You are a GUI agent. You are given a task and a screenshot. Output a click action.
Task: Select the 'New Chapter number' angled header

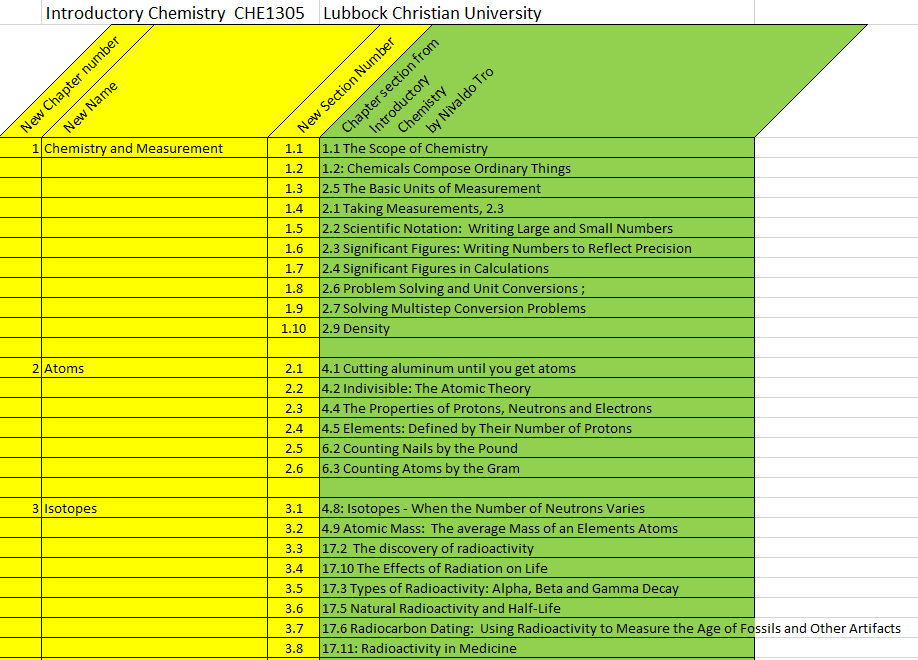coord(70,85)
